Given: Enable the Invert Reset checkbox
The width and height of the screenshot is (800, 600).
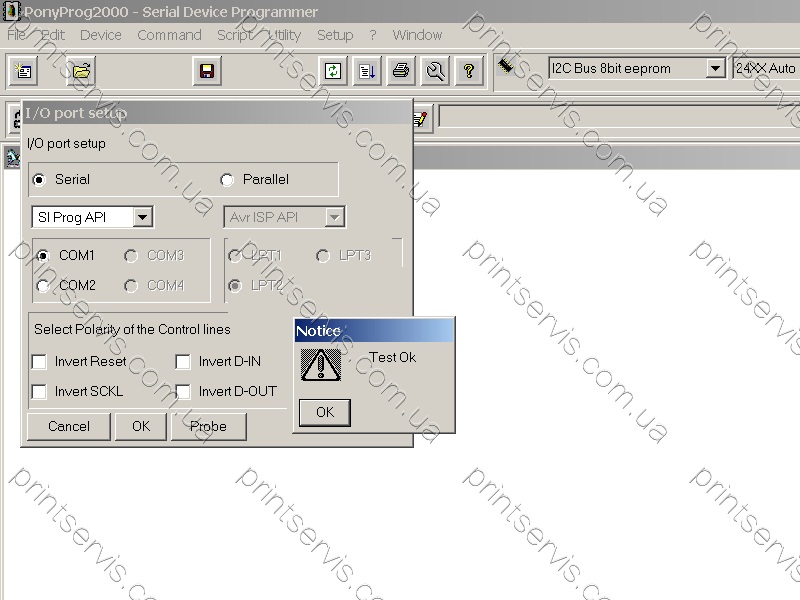Looking at the screenshot, I should point(39,362).
